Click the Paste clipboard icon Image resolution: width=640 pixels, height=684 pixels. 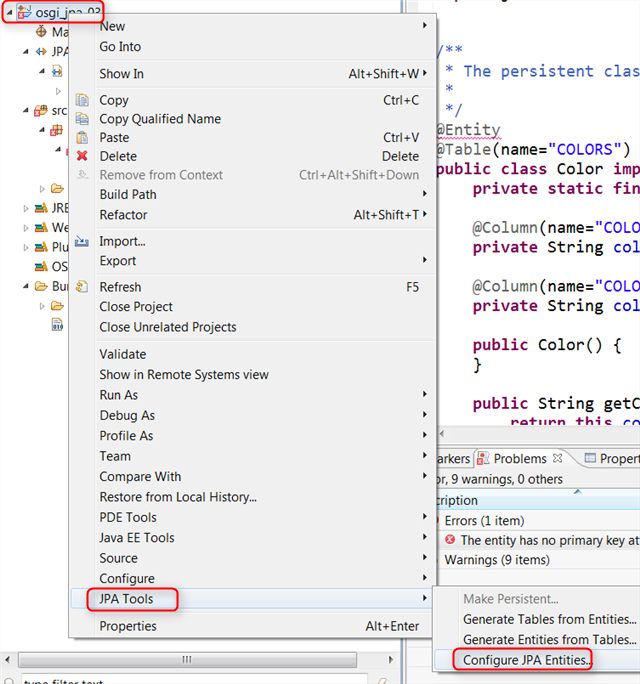pos(82,137)
